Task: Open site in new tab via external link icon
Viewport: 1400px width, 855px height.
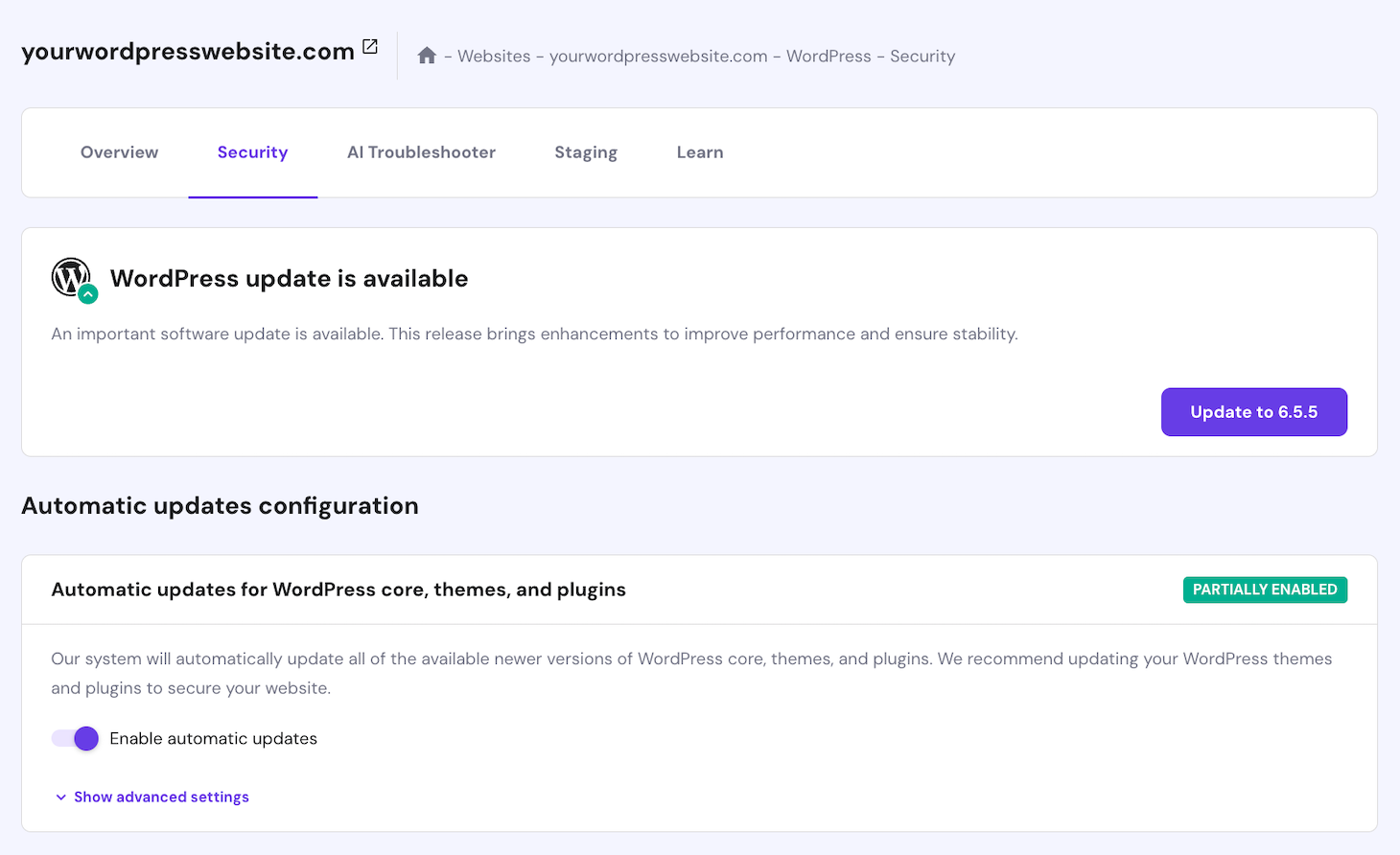Action: pyautogui.click(x=370, y=45)
